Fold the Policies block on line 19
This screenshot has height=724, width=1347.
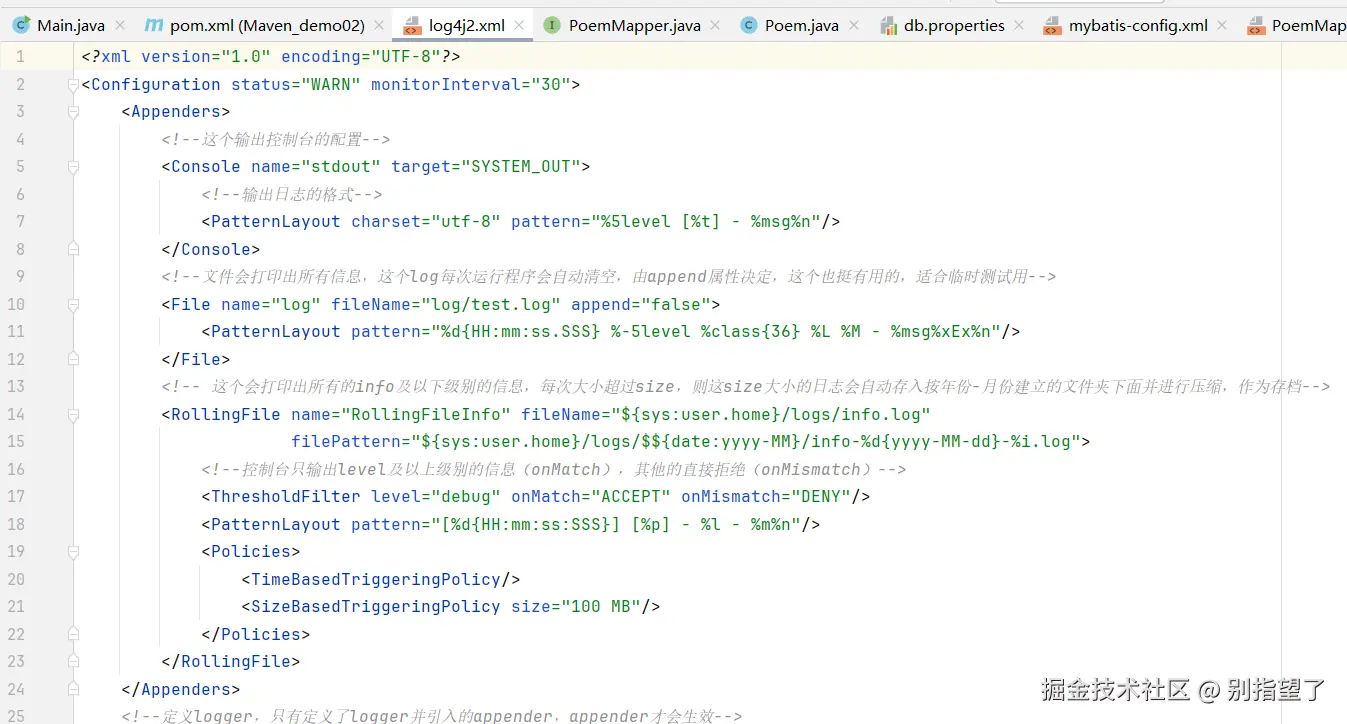[73, 552]
